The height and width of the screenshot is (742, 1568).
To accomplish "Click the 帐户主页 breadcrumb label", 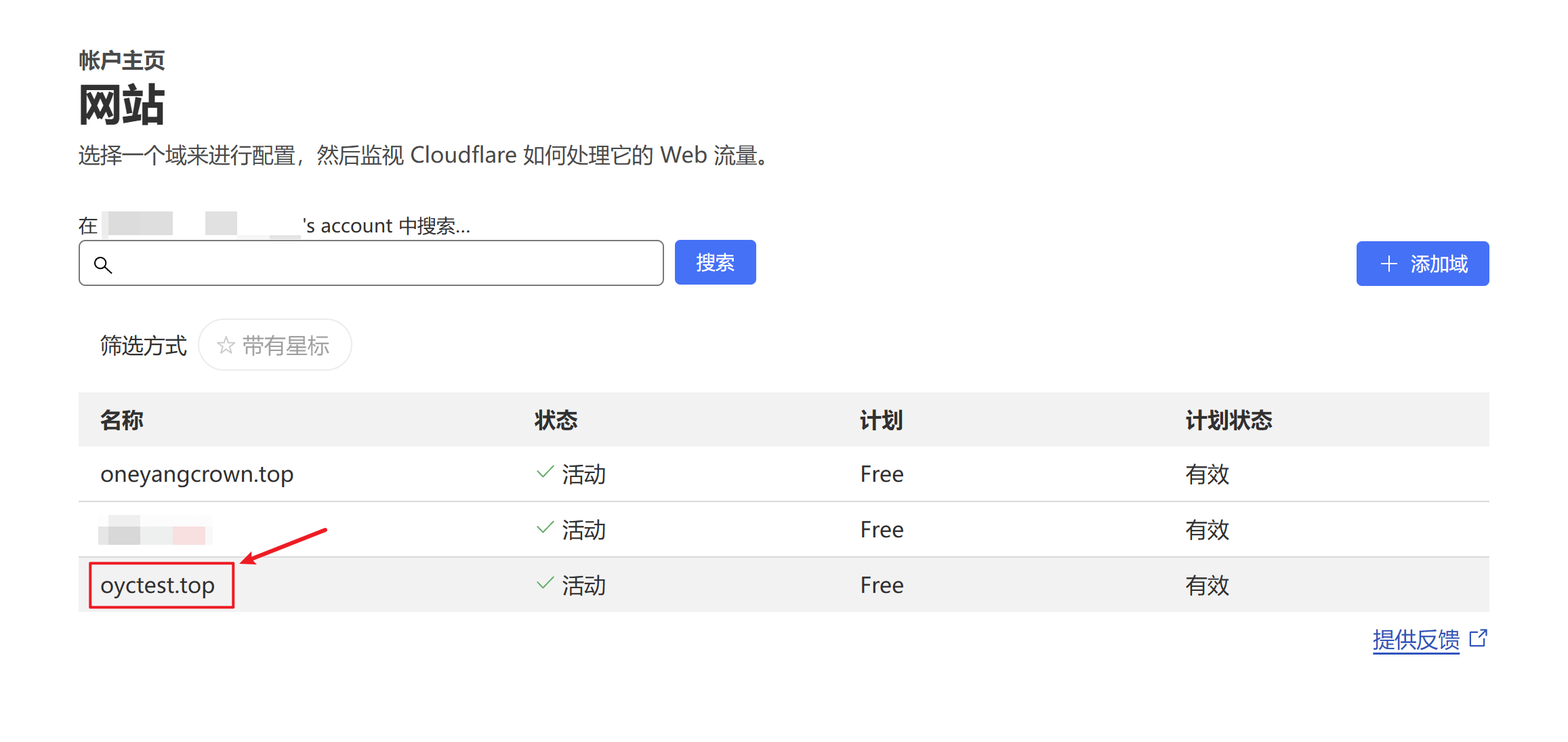I will click(x=122, y=60).
